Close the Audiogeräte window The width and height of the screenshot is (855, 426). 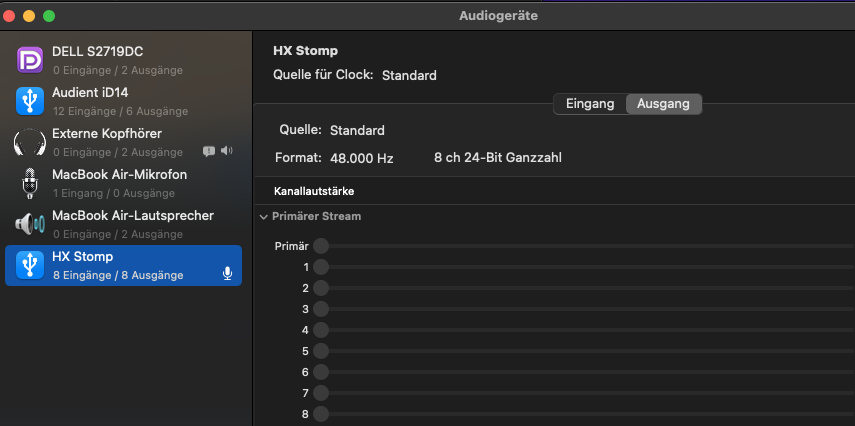(9, 16)
